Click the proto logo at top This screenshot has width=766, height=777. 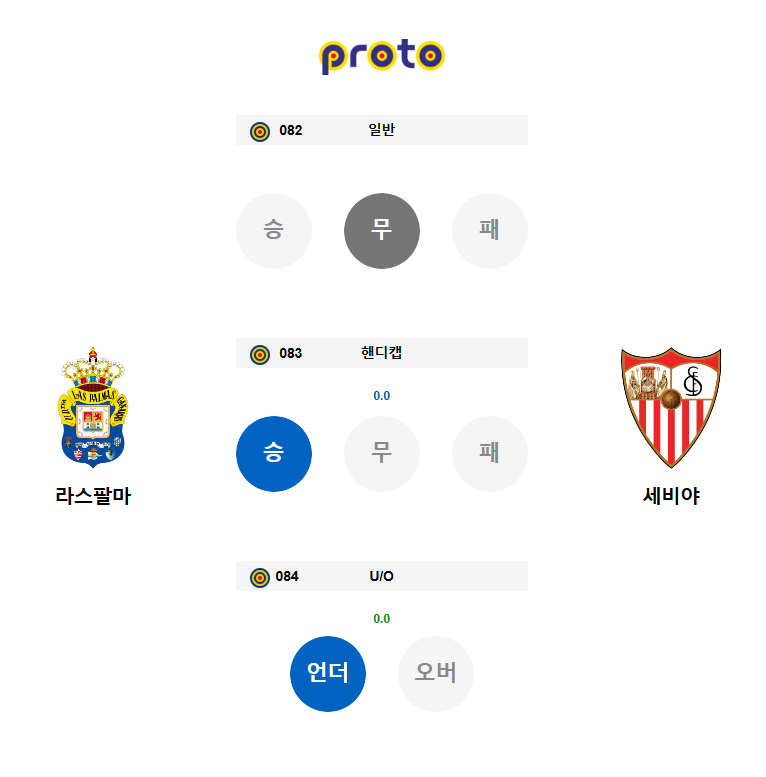click(382, 56)
